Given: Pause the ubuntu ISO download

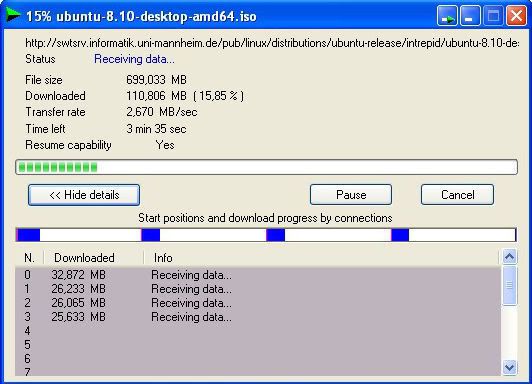Looking at the screenshot, I should [x=351, y=195].
